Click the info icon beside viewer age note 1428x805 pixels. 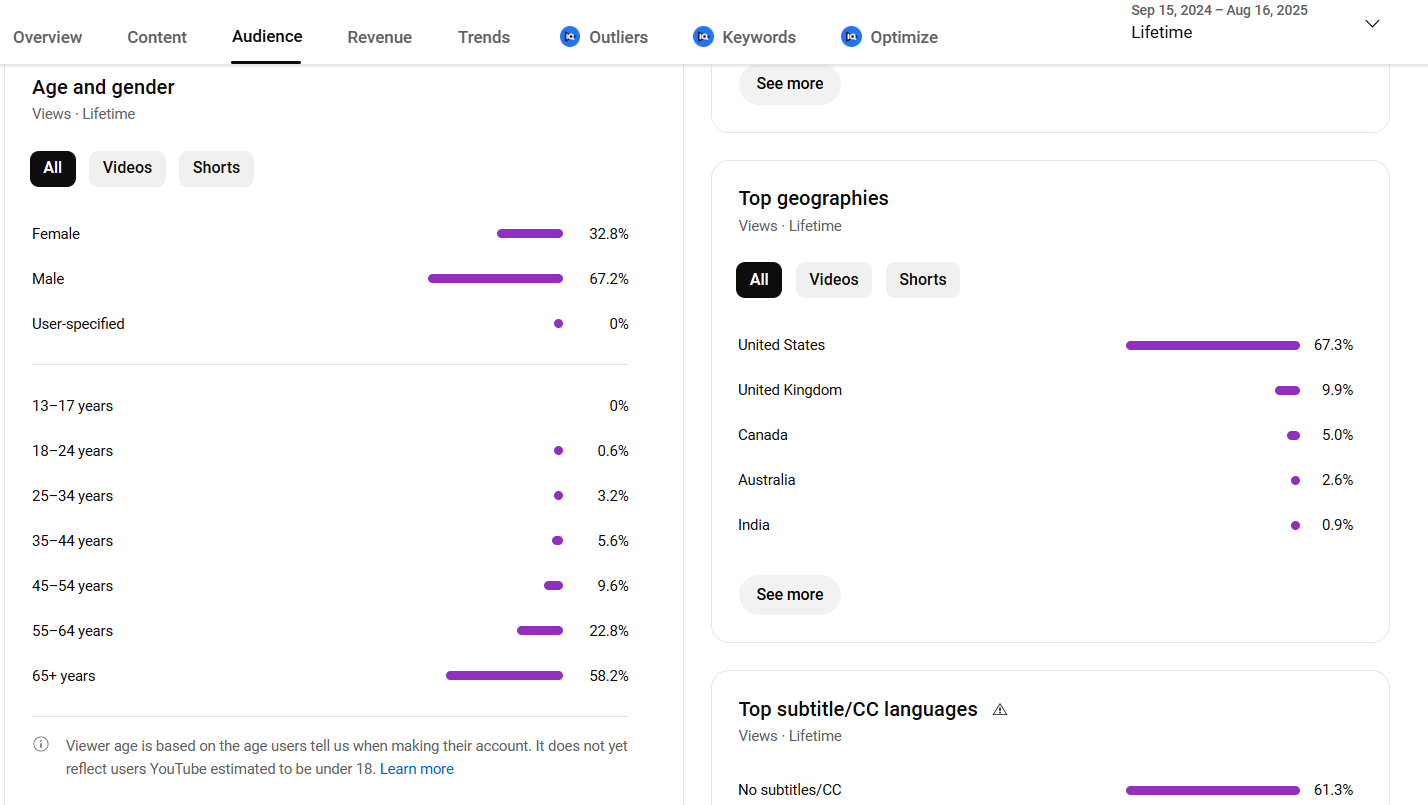point(41,745)
